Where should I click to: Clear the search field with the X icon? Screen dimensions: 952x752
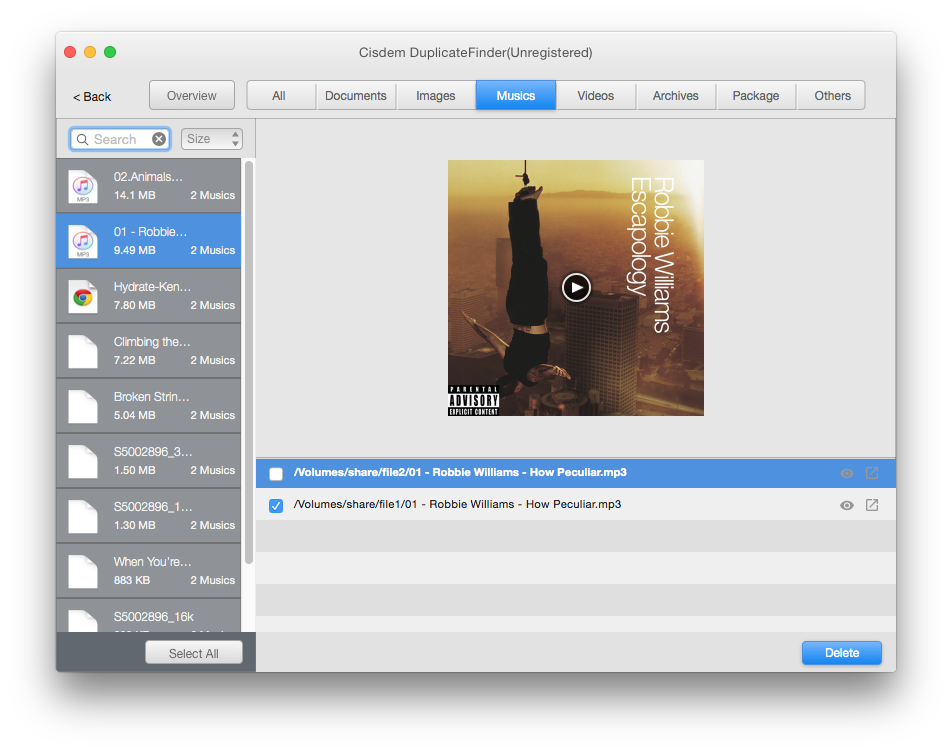(159, 139)
